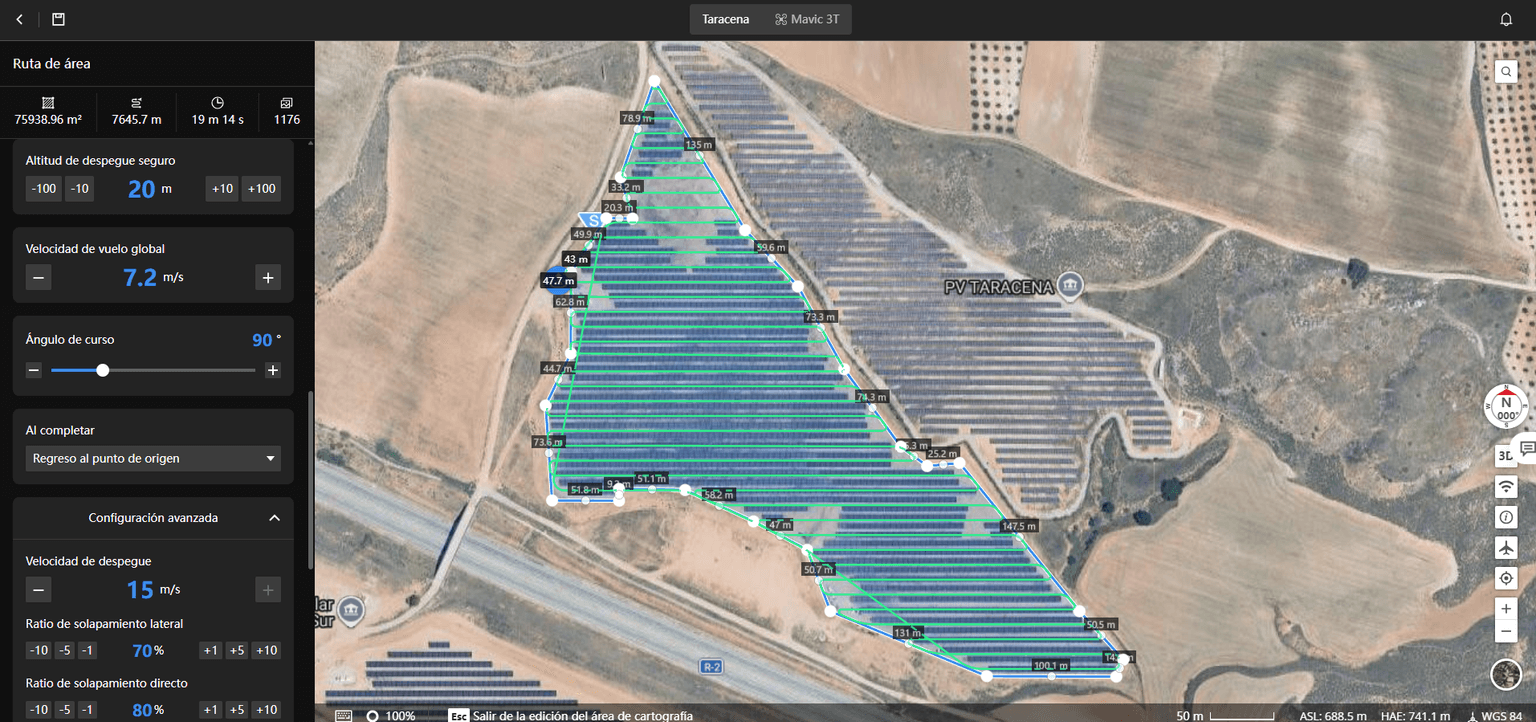Click the route length icon above 7645.7 m

[x=136, y=102]
